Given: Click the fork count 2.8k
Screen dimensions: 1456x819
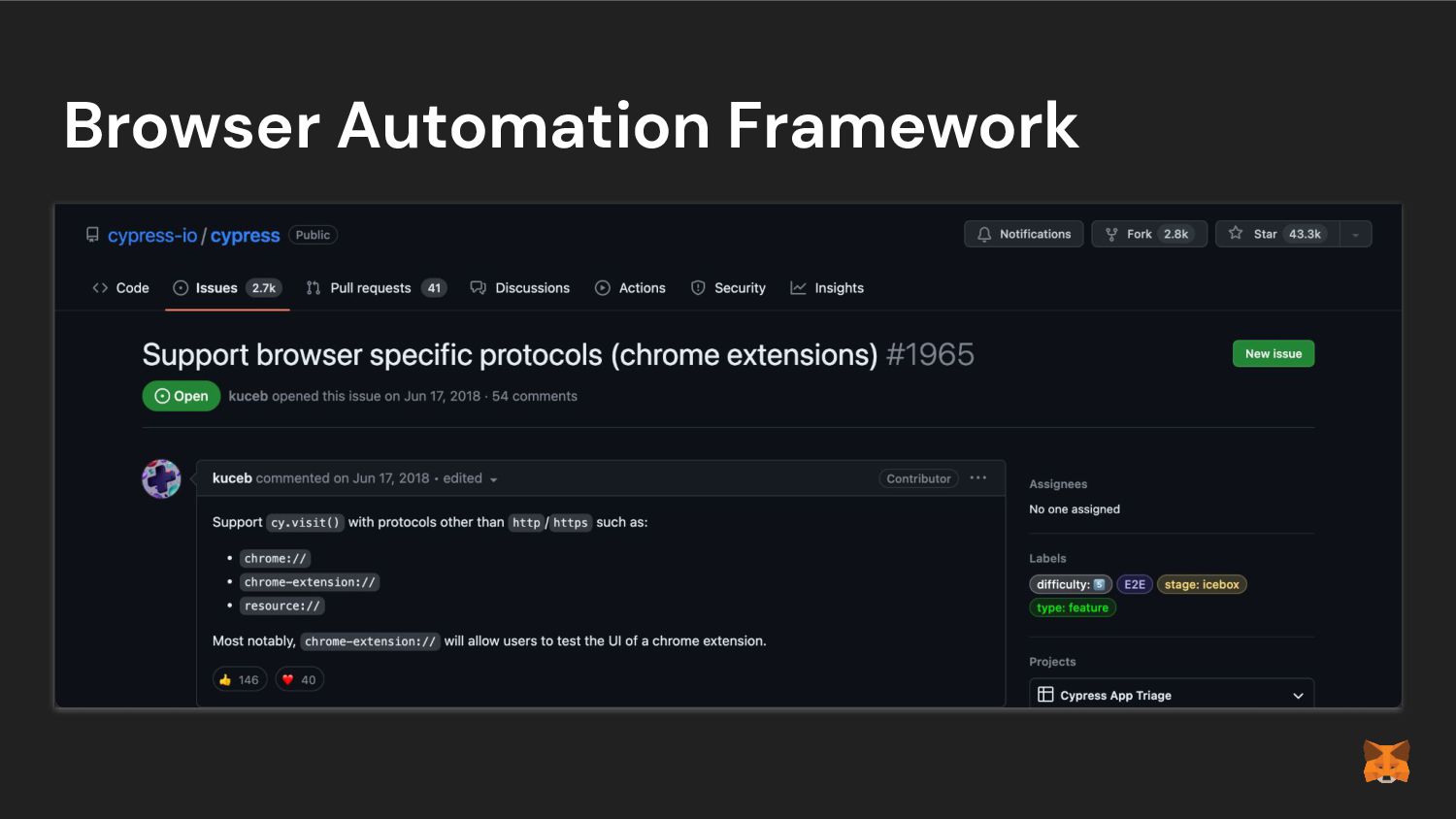Looking at the screenshot, I should point(1176,234).
